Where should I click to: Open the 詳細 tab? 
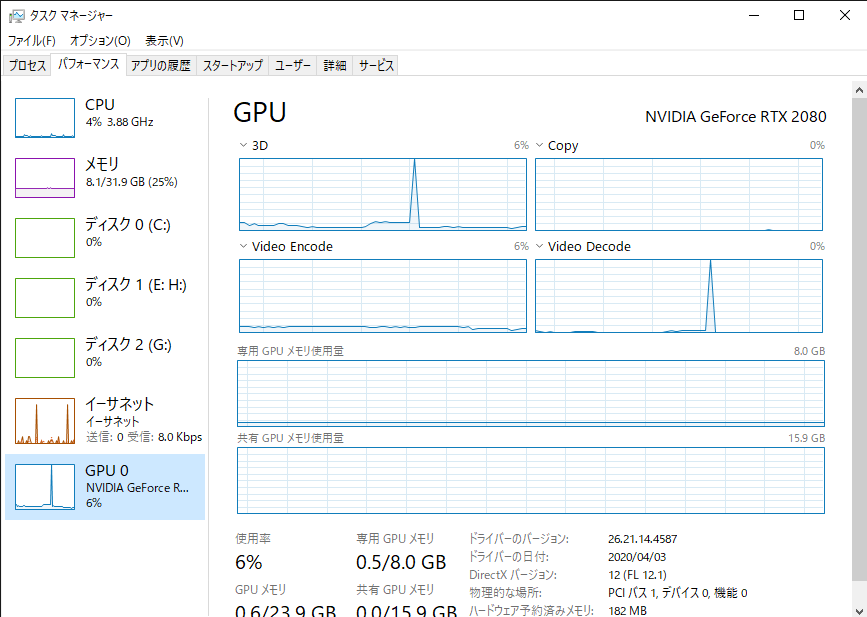tap(335, 65)
